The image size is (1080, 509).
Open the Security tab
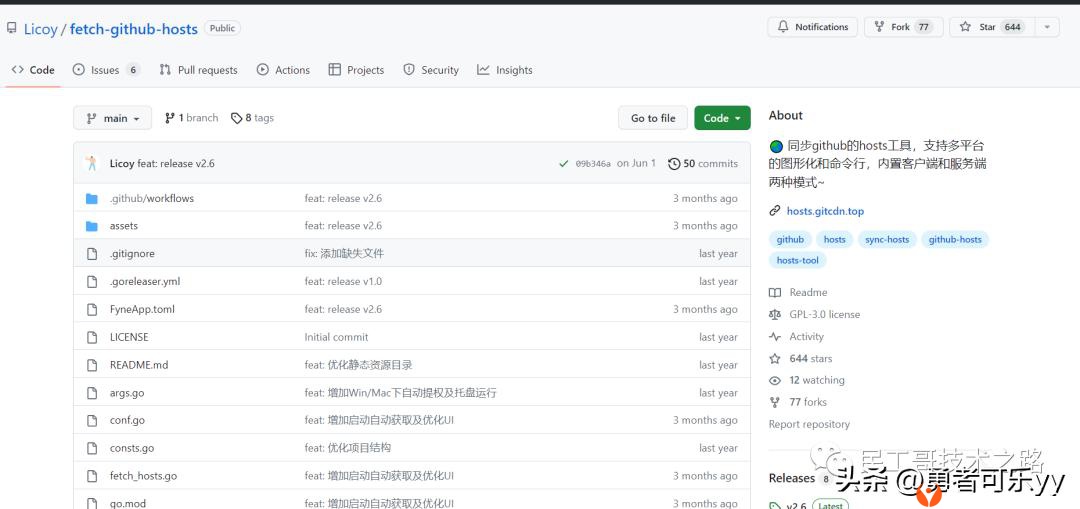tap(431, 70)
